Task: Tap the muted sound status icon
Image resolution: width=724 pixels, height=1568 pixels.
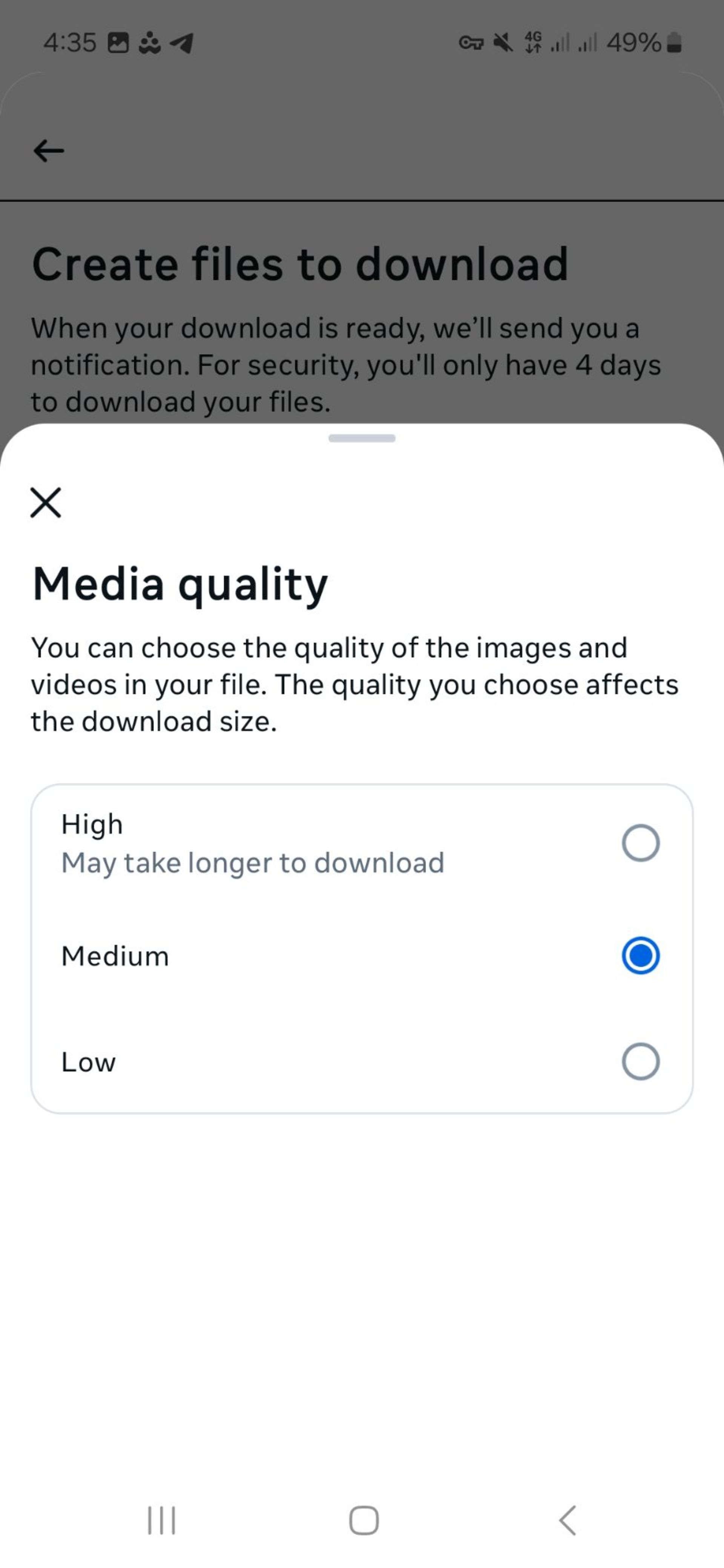Action: click(503, 43)
